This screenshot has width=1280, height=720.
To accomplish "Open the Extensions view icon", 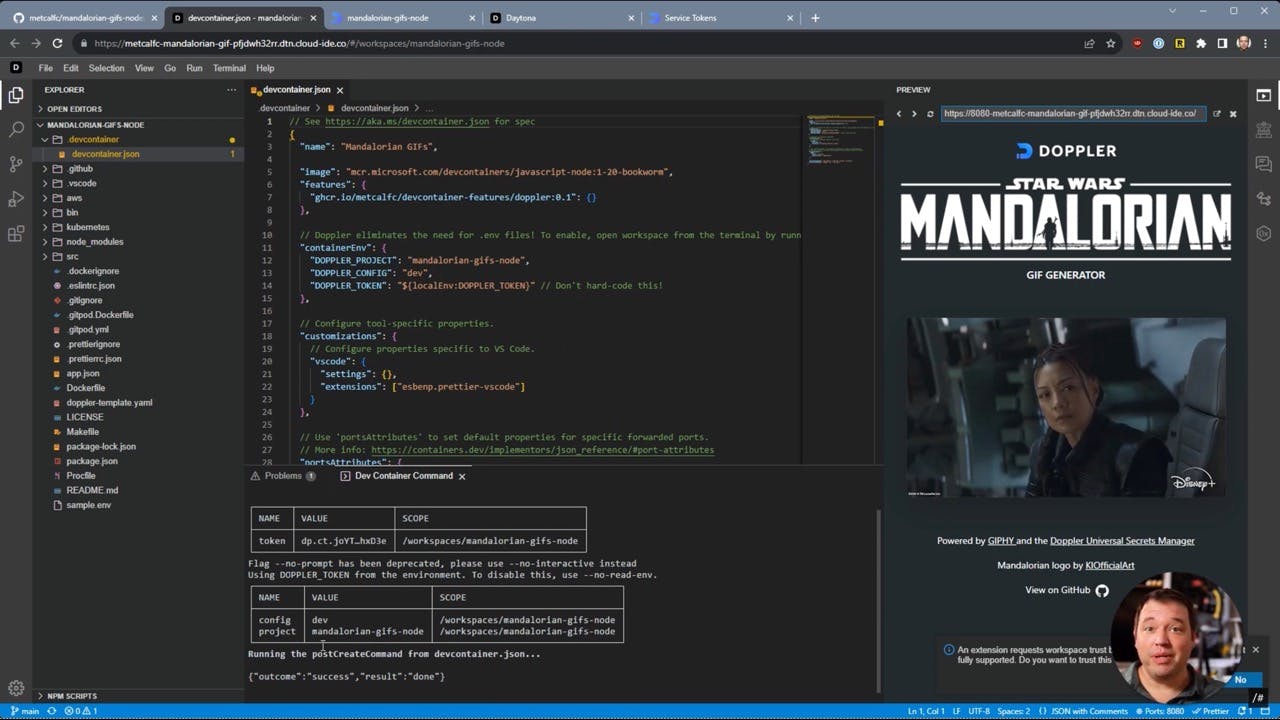I will pos(16,234).
